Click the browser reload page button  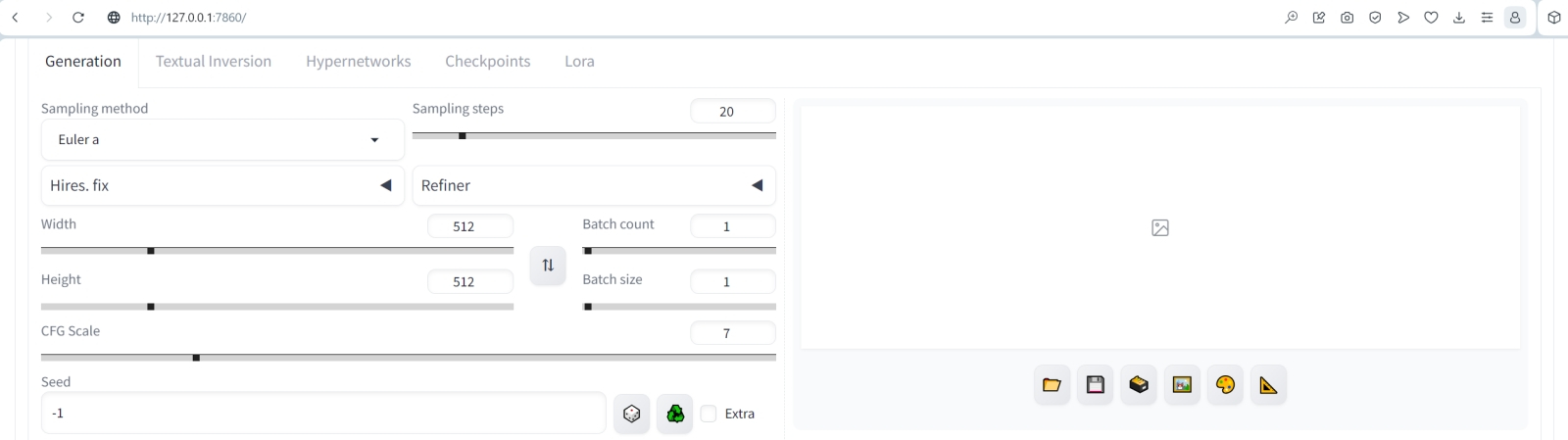[78, 18]
